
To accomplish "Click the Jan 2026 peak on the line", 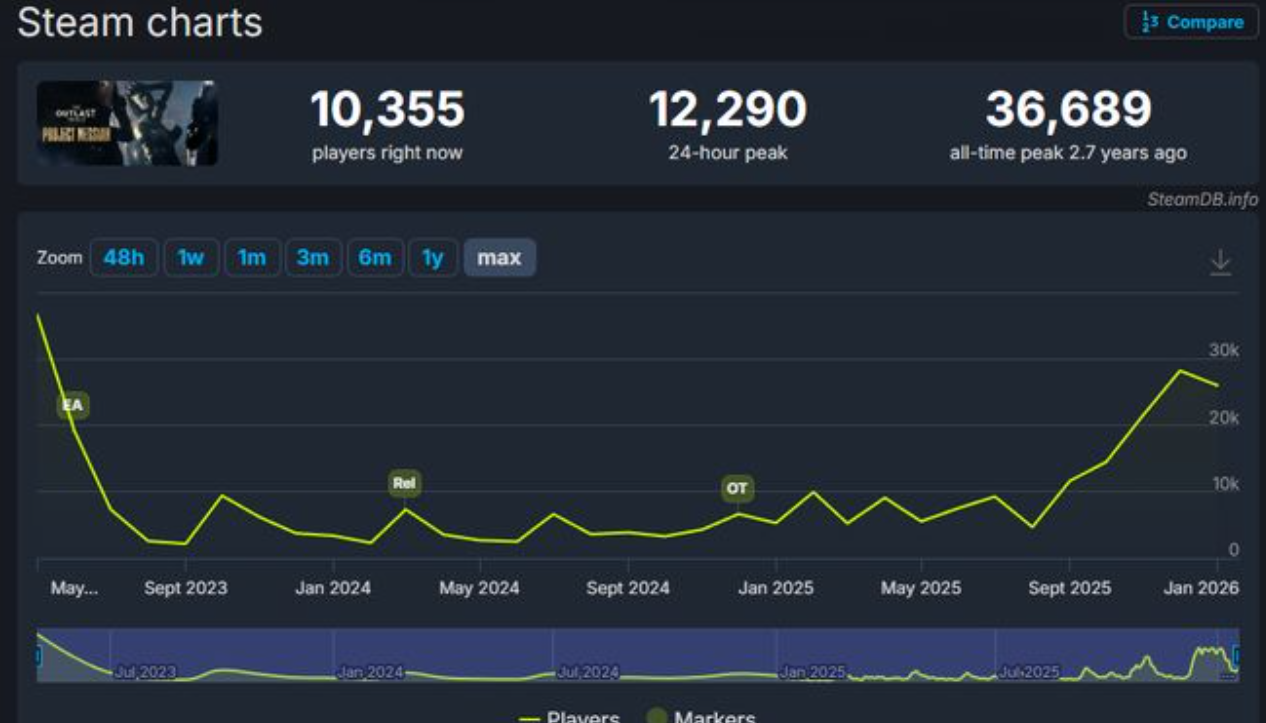I will [x=1180, y=371].
